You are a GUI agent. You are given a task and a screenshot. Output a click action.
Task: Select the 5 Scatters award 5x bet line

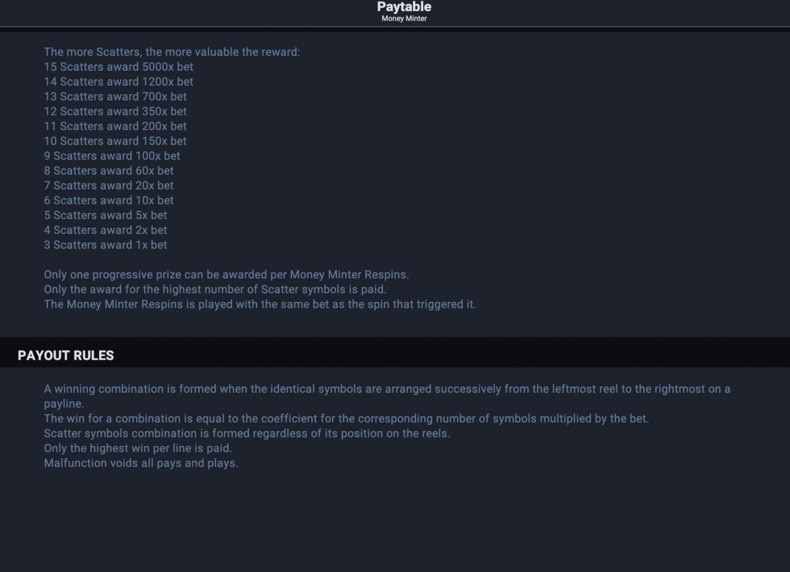point(105,215)
